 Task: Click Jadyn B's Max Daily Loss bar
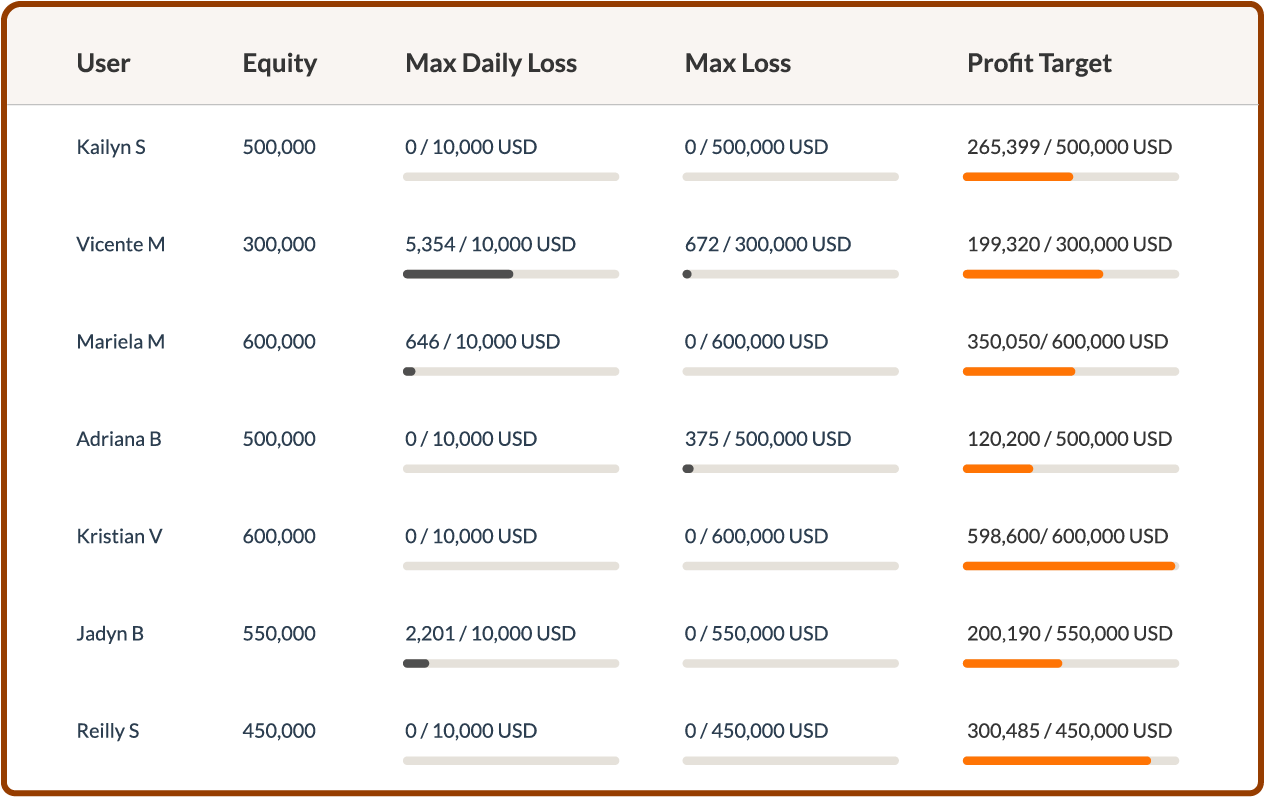tap(511, 663)
